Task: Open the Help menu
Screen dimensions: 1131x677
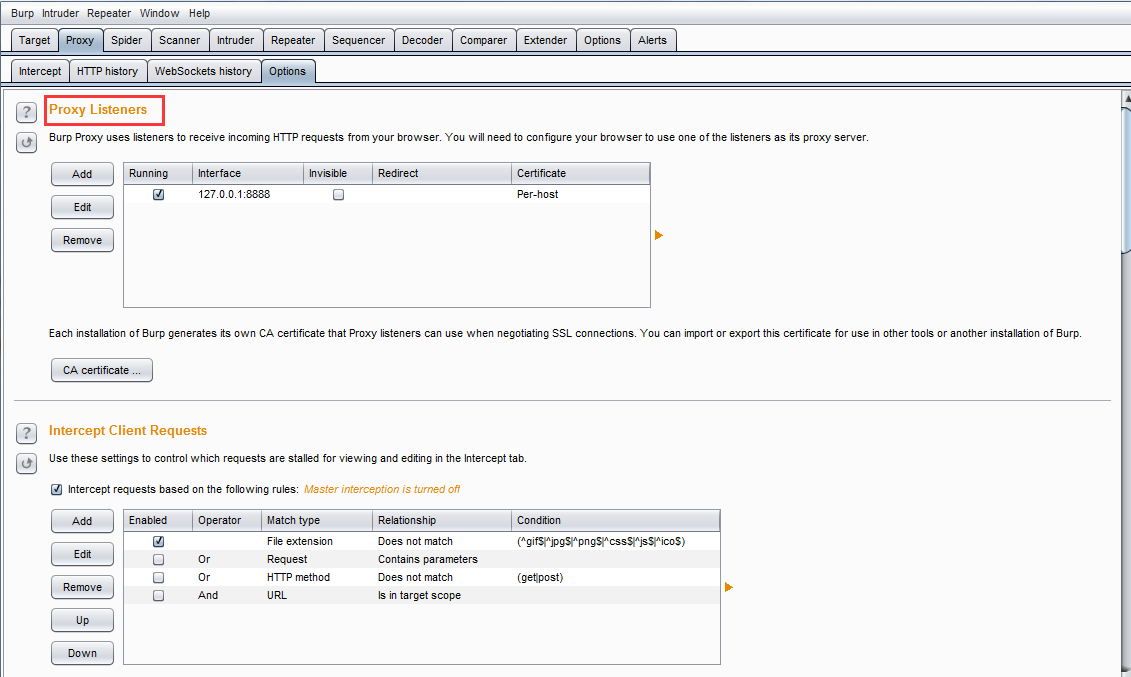Action: click(200, 13)
